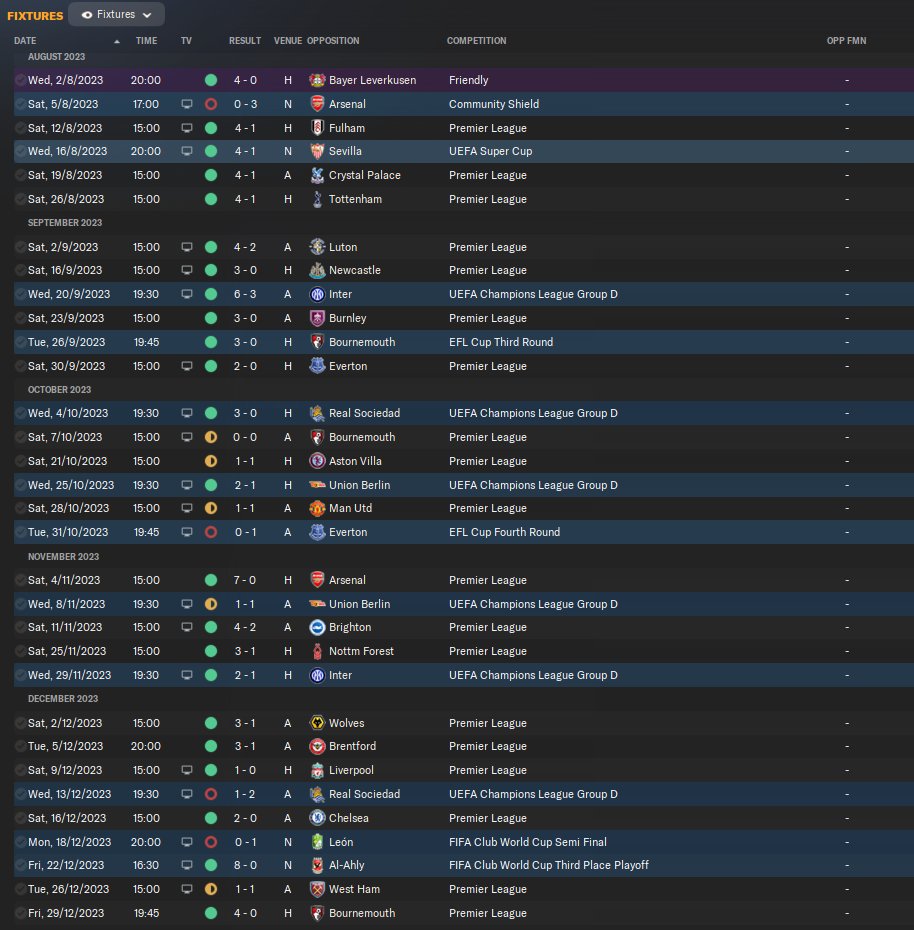
Task: Click the 1 - 2 result against Real Sociedad
Action: (x=245, y=794)
